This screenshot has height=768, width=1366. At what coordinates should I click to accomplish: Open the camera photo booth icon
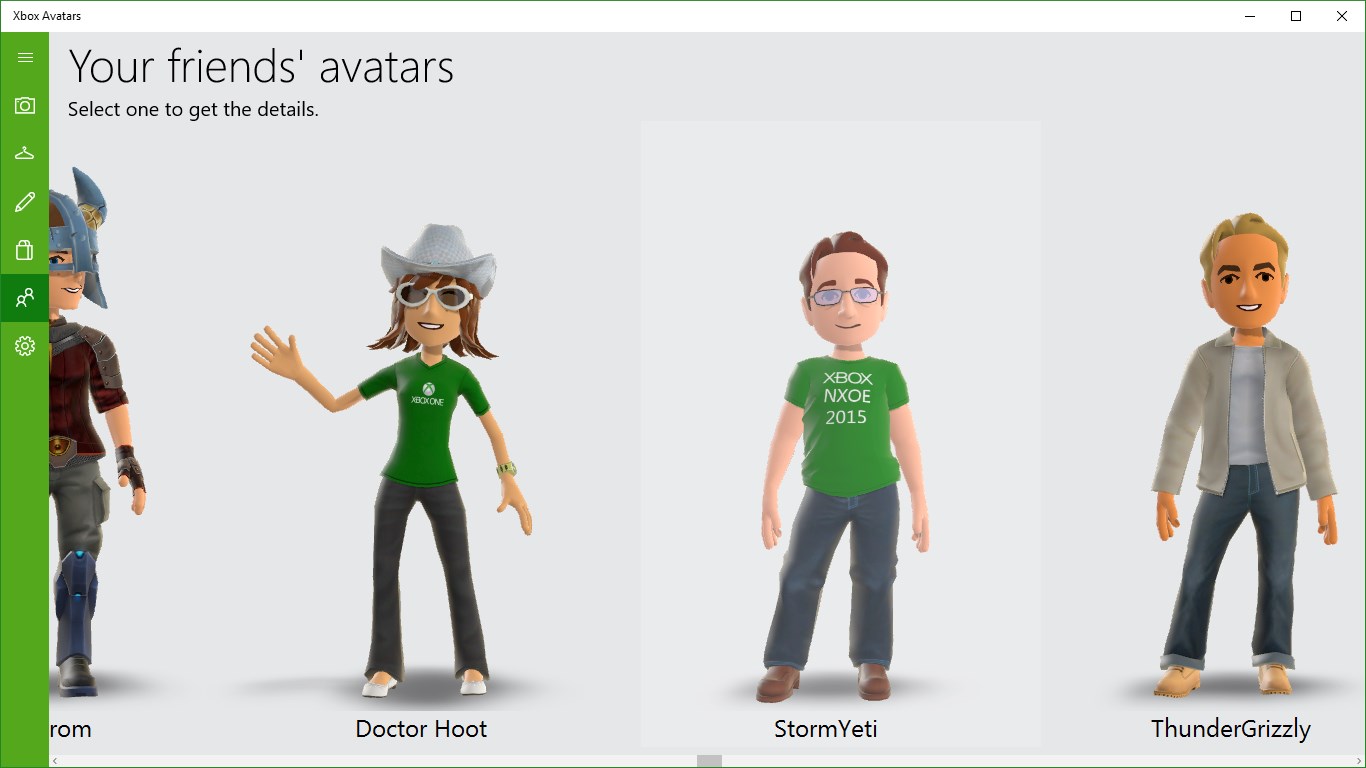tap(25, 106)
